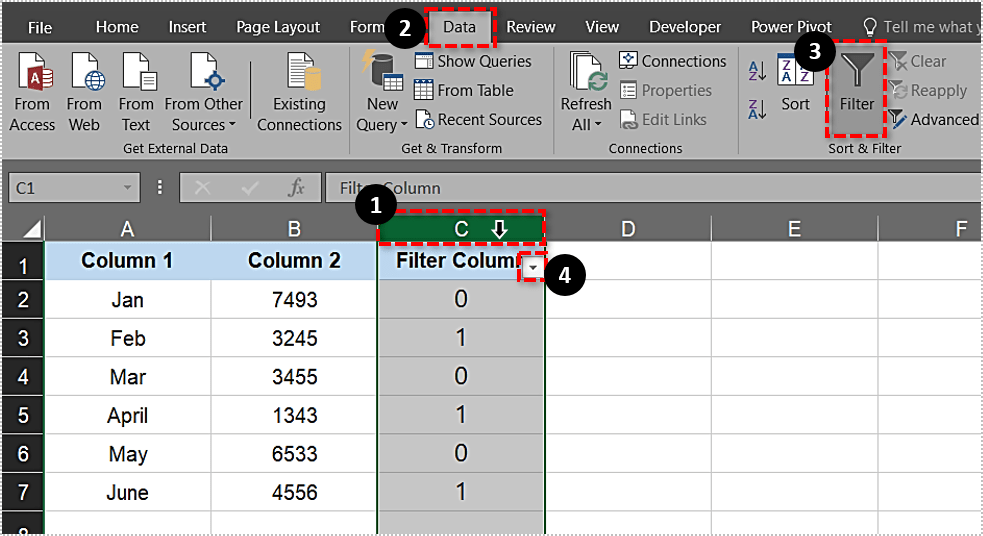Open Existing Connections

click(299, 92)
